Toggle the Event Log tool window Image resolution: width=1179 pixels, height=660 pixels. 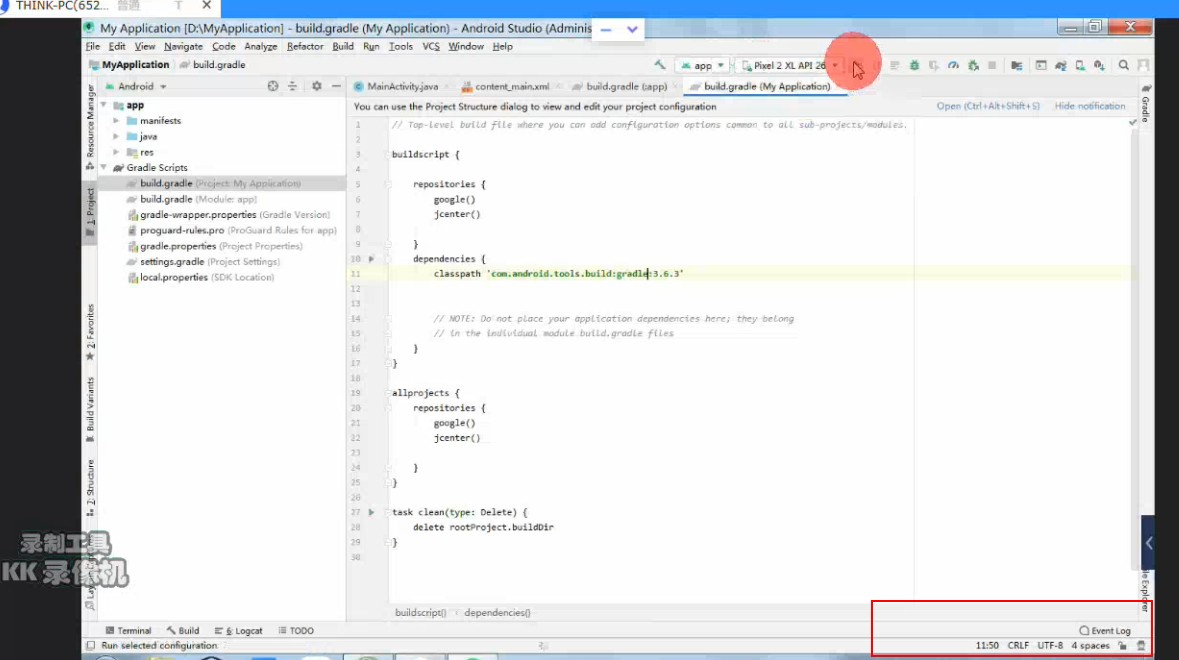(1105, 631)
